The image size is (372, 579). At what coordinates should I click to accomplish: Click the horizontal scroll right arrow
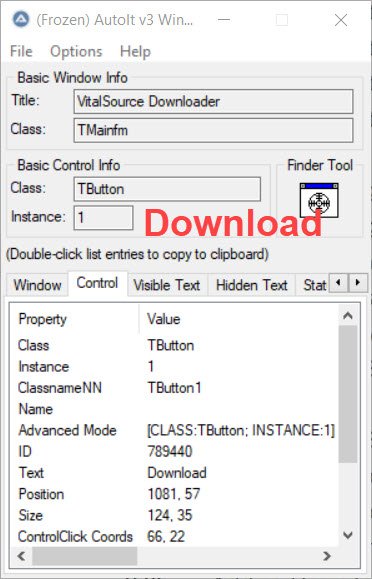click(x=327, y=556)
